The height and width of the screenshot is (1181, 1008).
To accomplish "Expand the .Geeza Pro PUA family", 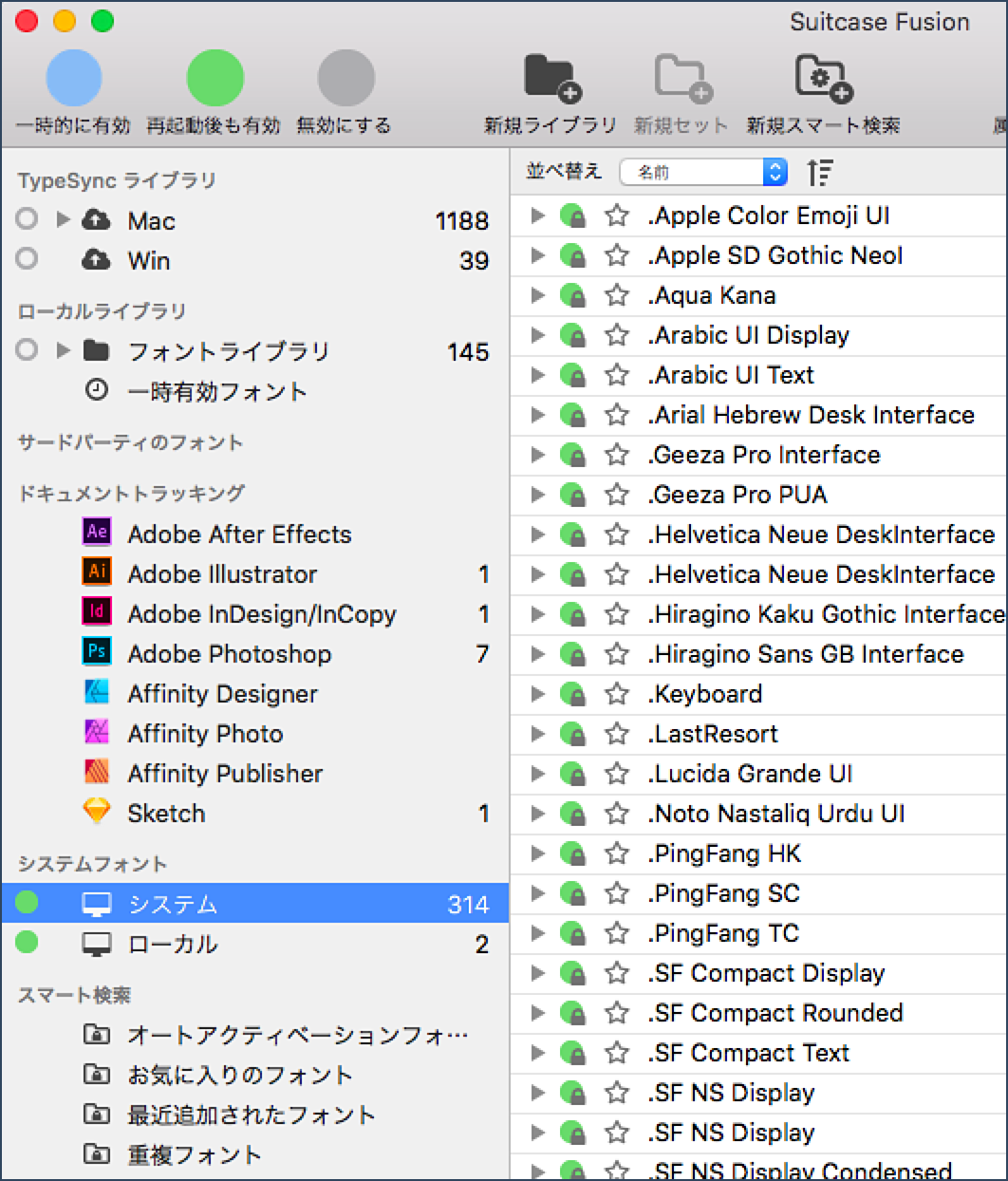I will [x=537, y=495].
